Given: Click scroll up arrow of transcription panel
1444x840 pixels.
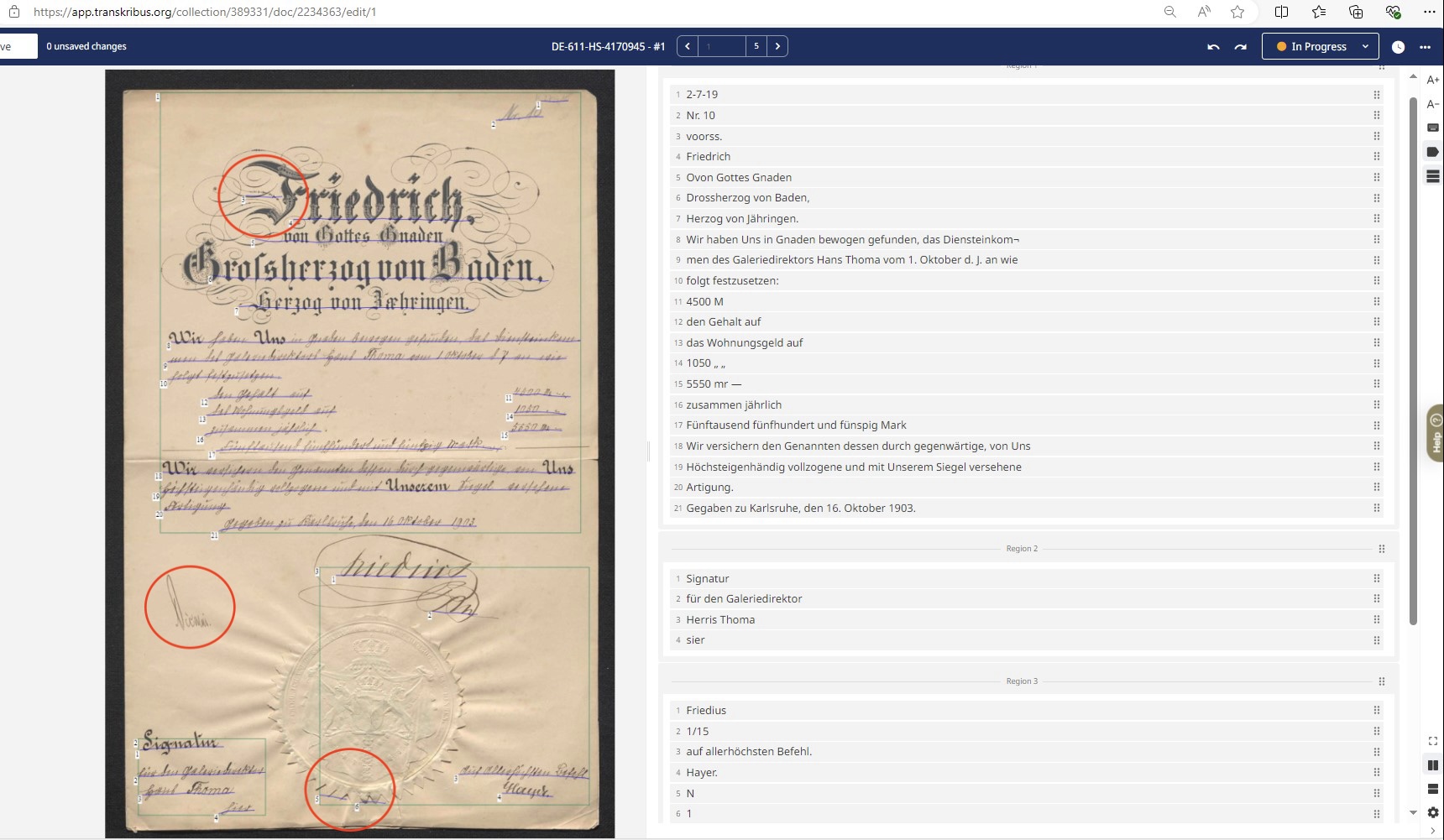Looking at the screenshot, I should point(1413,77).
